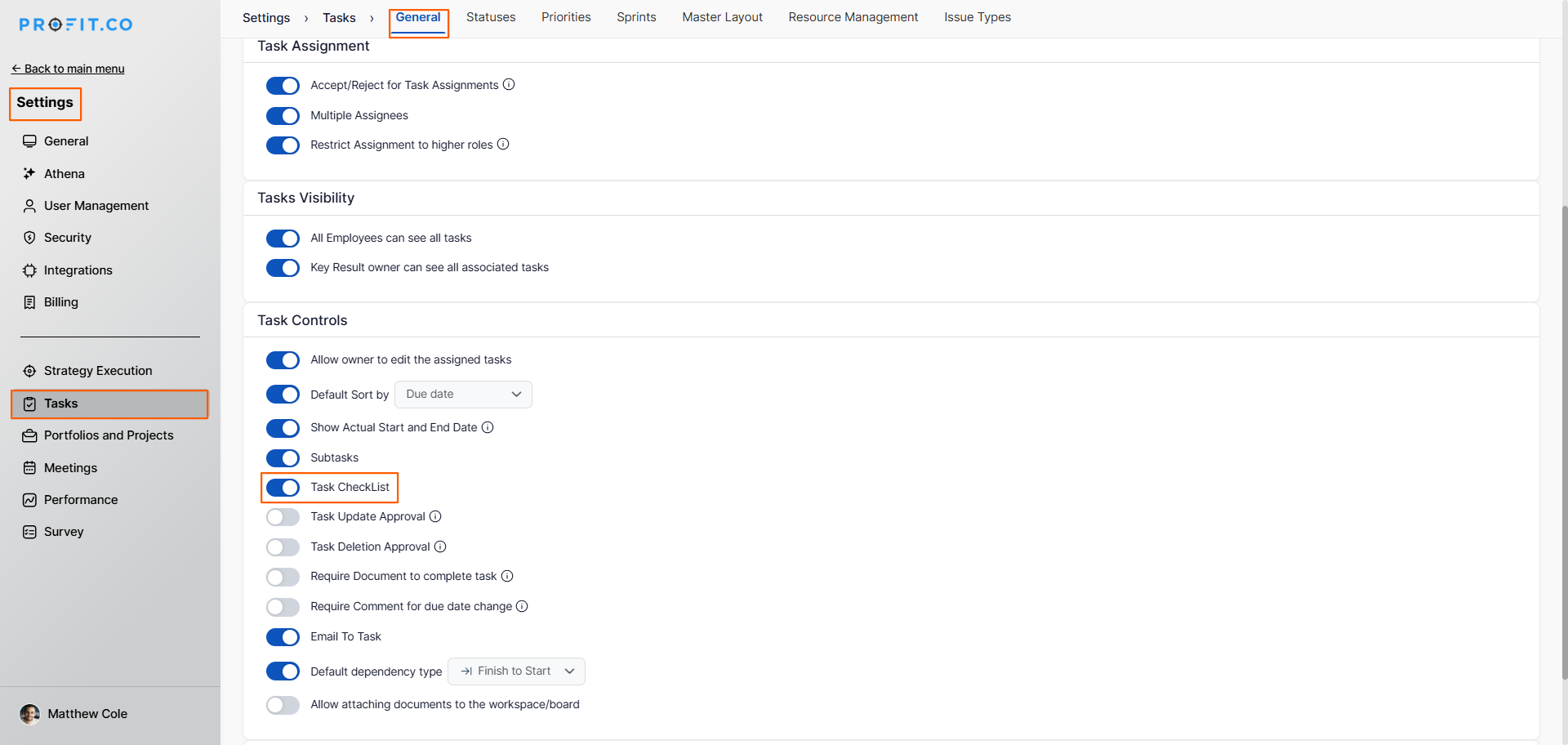This screenshot has width=1568, height=745.
Task: Toggle Restrict Assignment to higher roles
Action: coord(283,145)
